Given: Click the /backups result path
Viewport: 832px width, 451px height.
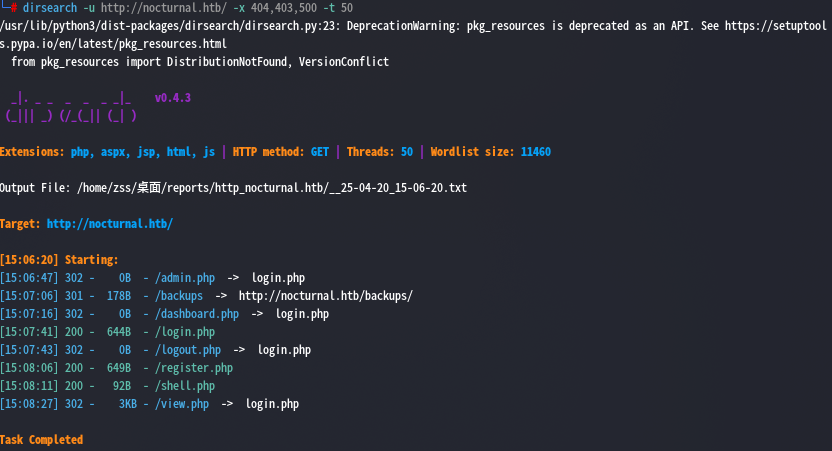Looking at the screenshot, I should tap(179, 296).
